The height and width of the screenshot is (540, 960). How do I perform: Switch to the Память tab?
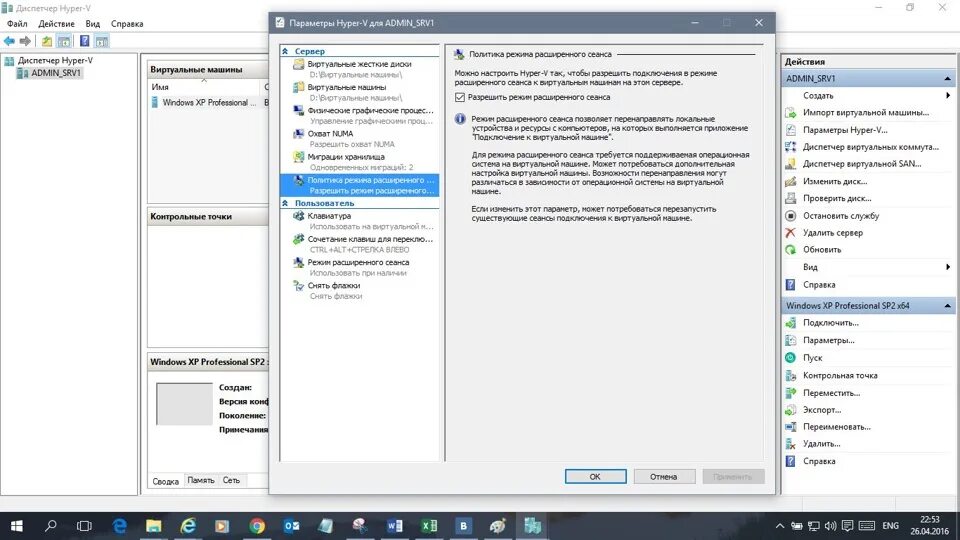[201, 481]
